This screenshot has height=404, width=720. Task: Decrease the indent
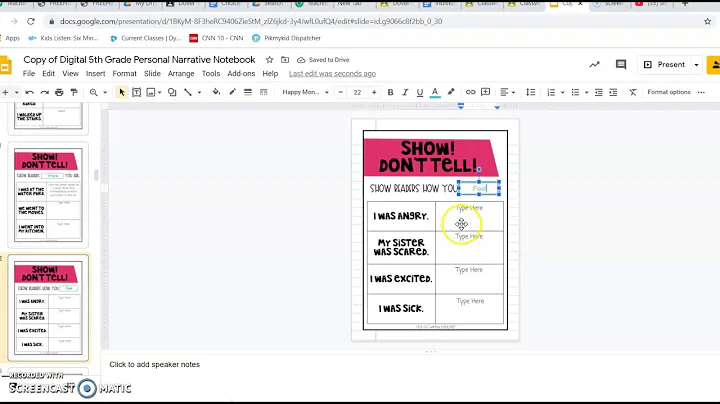pyautogui.click(x=599, y=92)
